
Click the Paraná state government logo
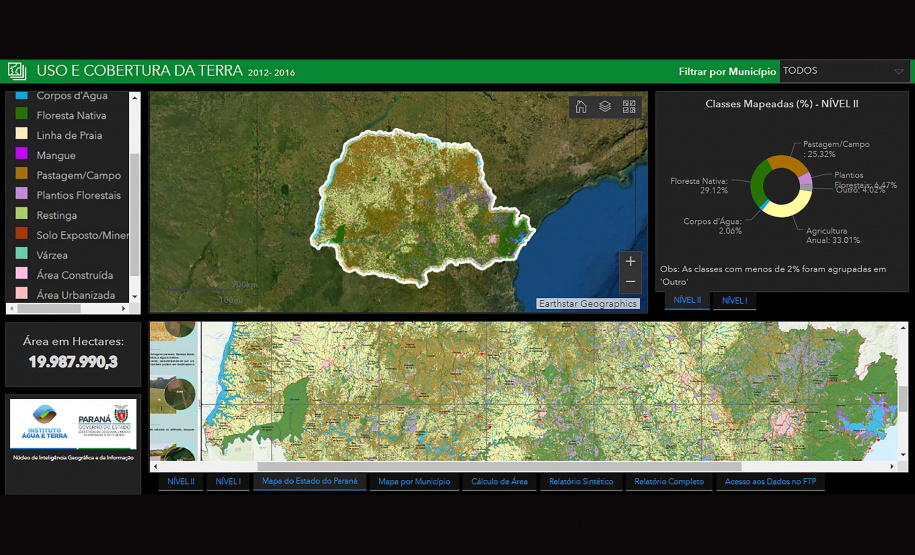point(104,422)
